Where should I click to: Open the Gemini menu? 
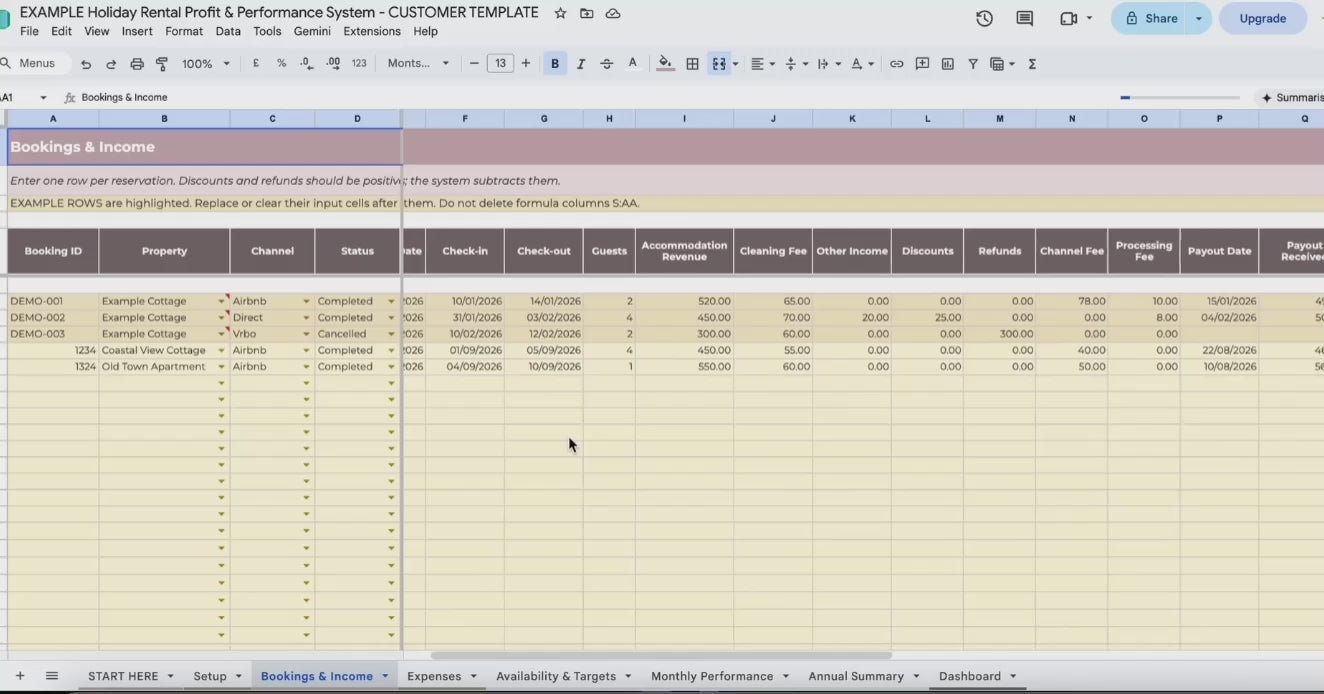click(x=312, y=31)
